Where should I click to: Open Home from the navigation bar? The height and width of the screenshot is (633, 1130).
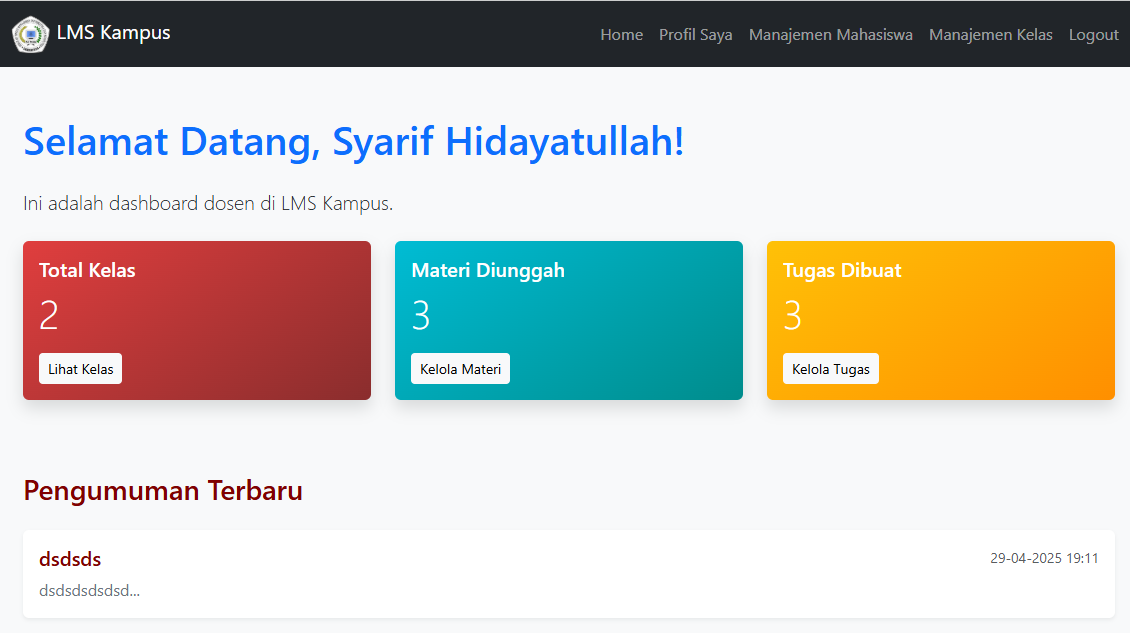coord(621,34)
